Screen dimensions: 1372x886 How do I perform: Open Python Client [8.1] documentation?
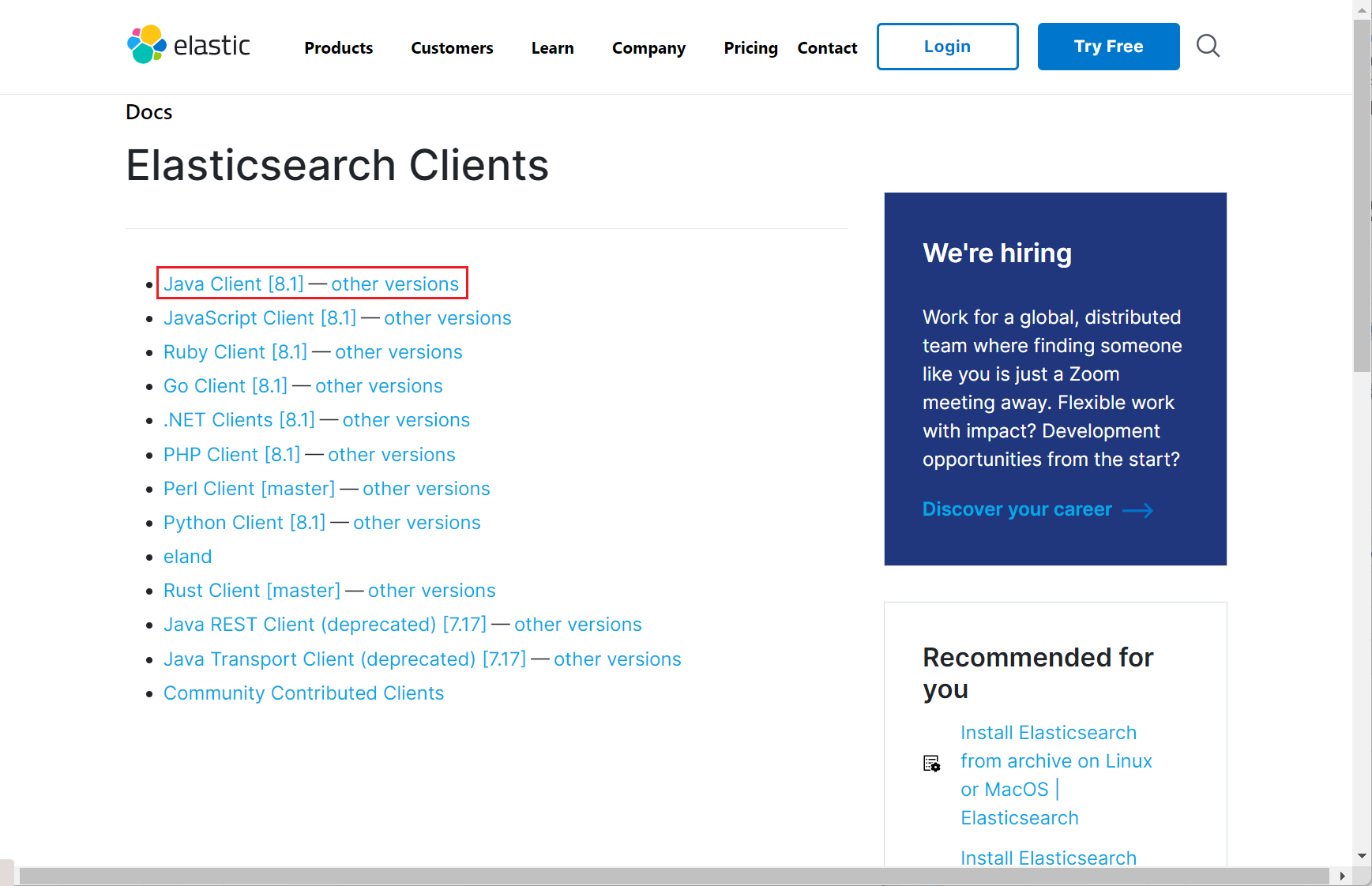[x=244, y=523]
